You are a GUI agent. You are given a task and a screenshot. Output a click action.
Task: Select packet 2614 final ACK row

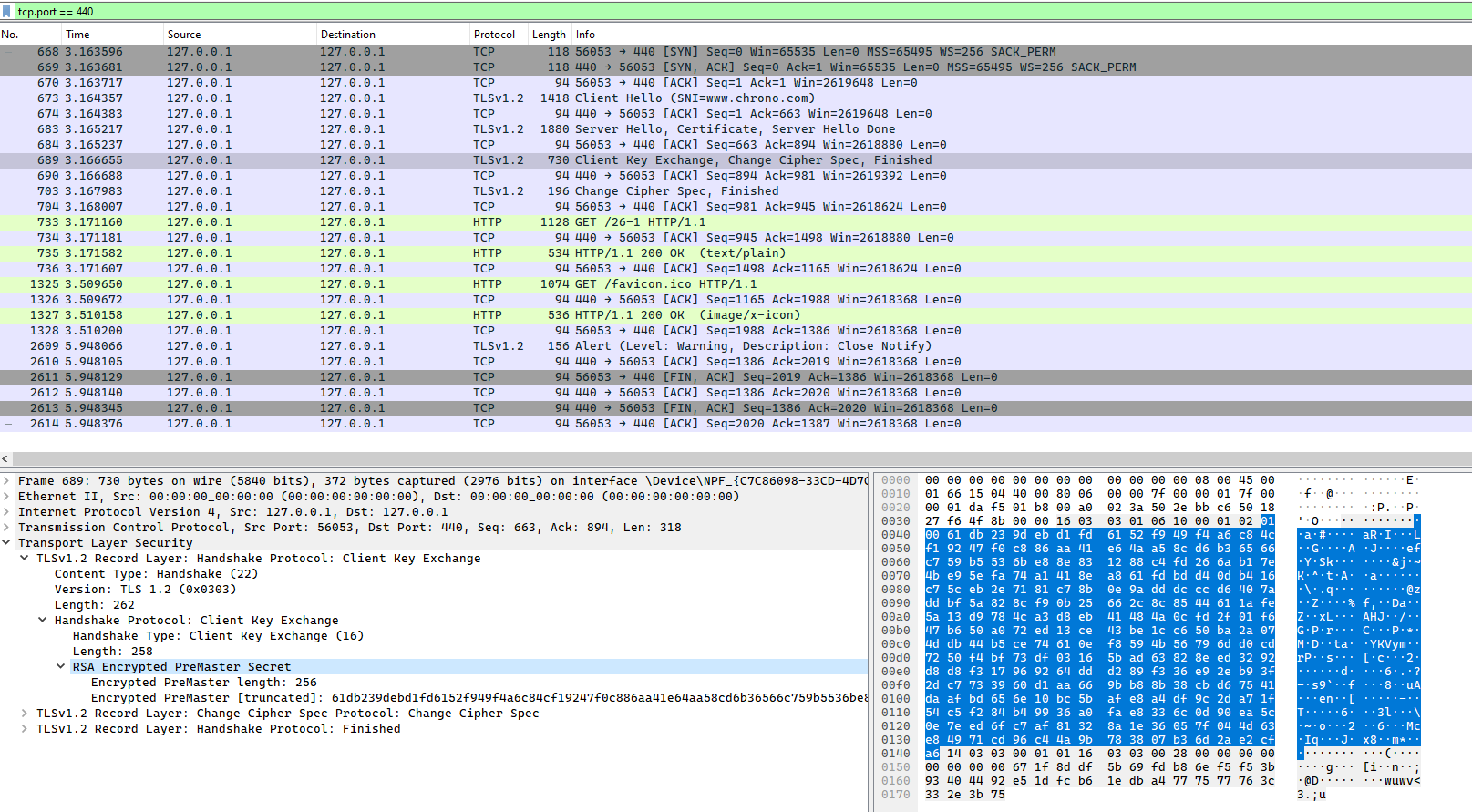tap(736, 424)
